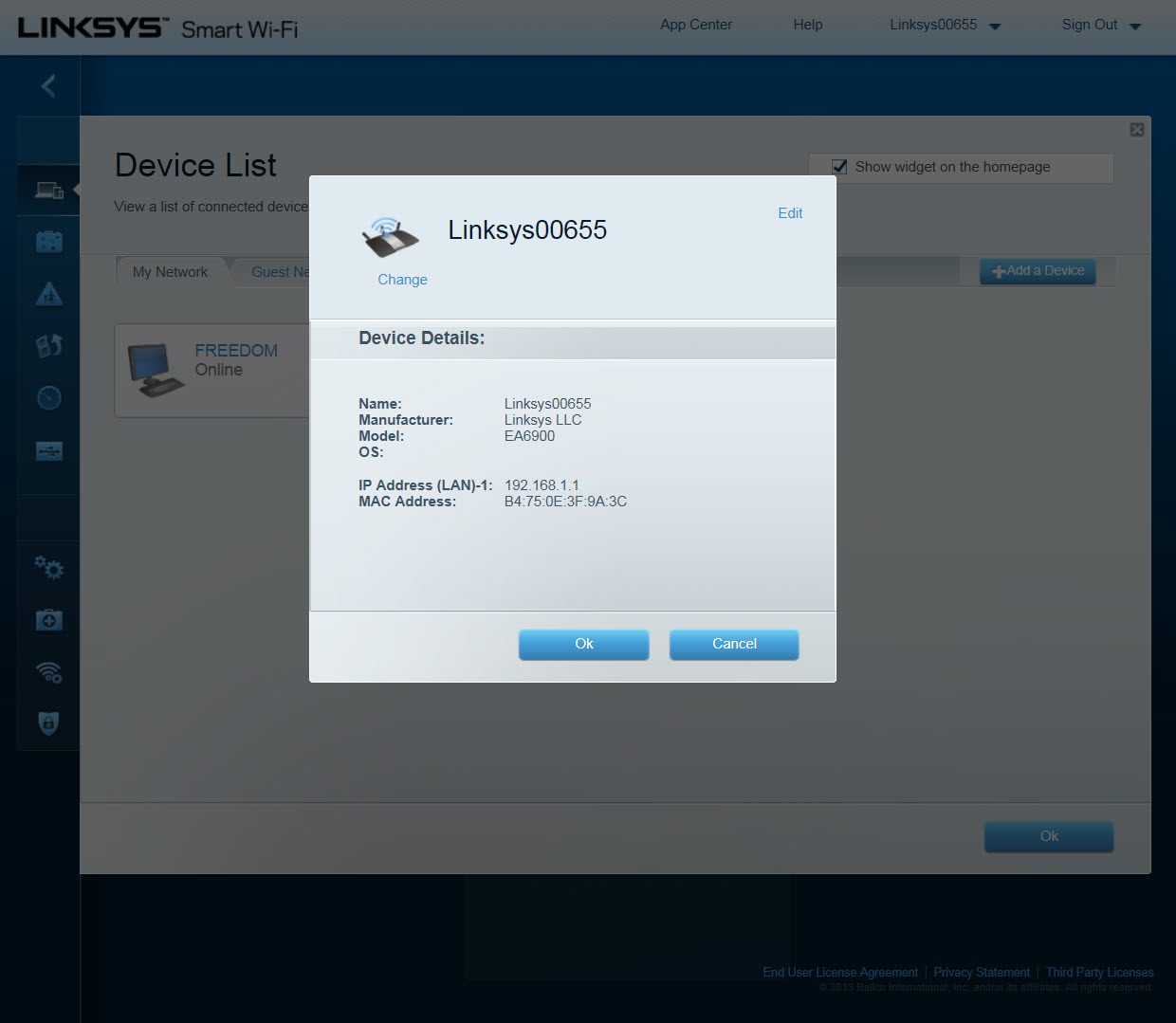Viewport: 1176px width, 1023px height.
Task: Click the Ok button of Device List panel
Action: [1049, 836]
